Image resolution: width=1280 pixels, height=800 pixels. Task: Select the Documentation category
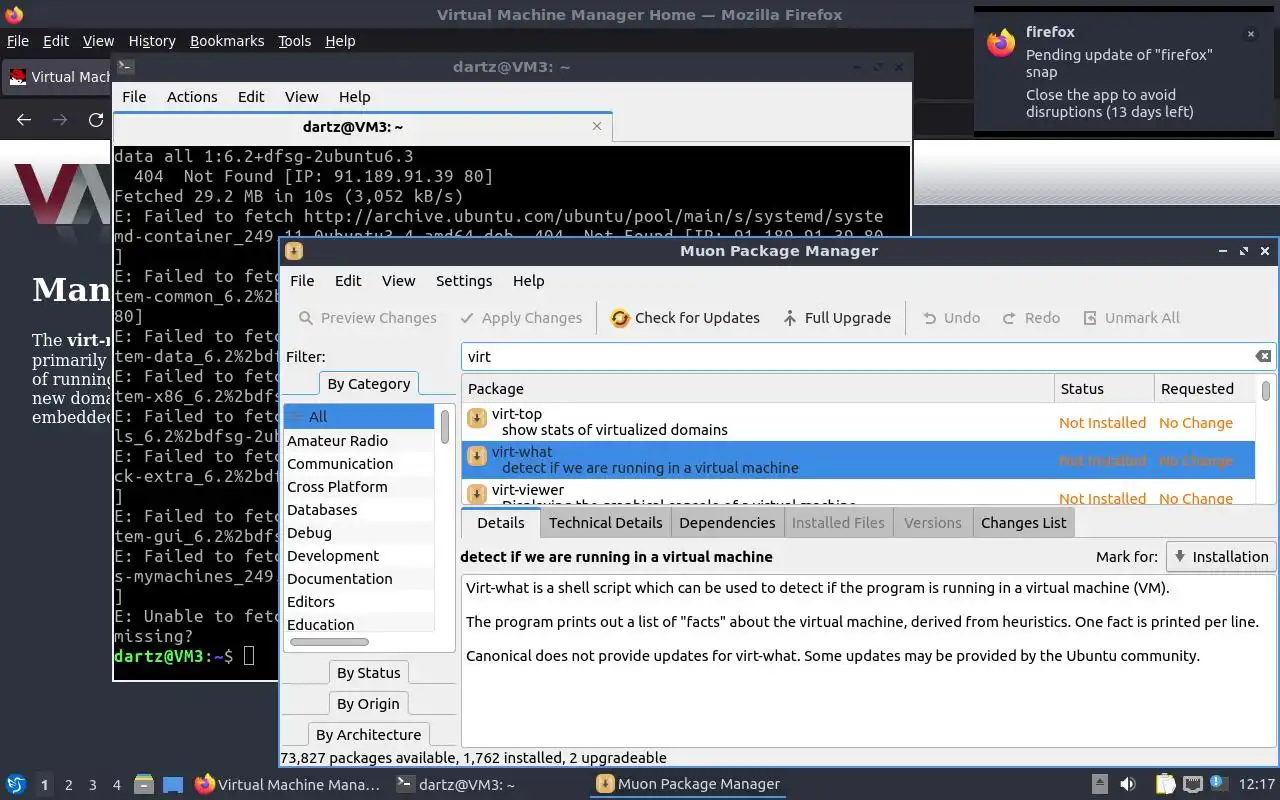(x=359, y=579)
